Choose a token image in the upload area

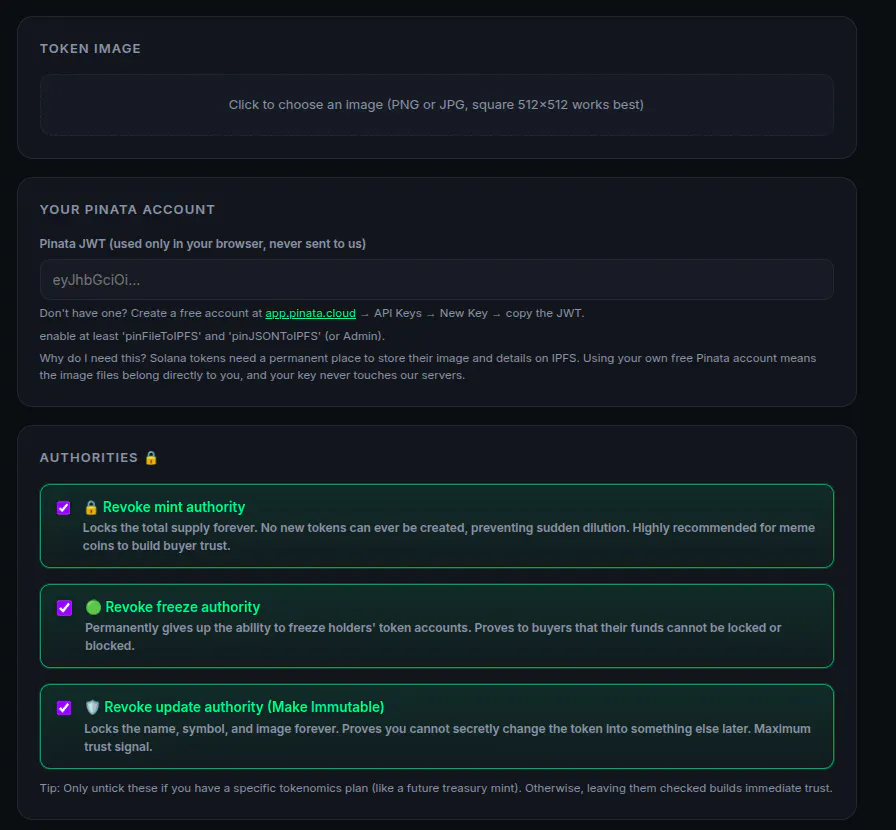coord(437,105)
